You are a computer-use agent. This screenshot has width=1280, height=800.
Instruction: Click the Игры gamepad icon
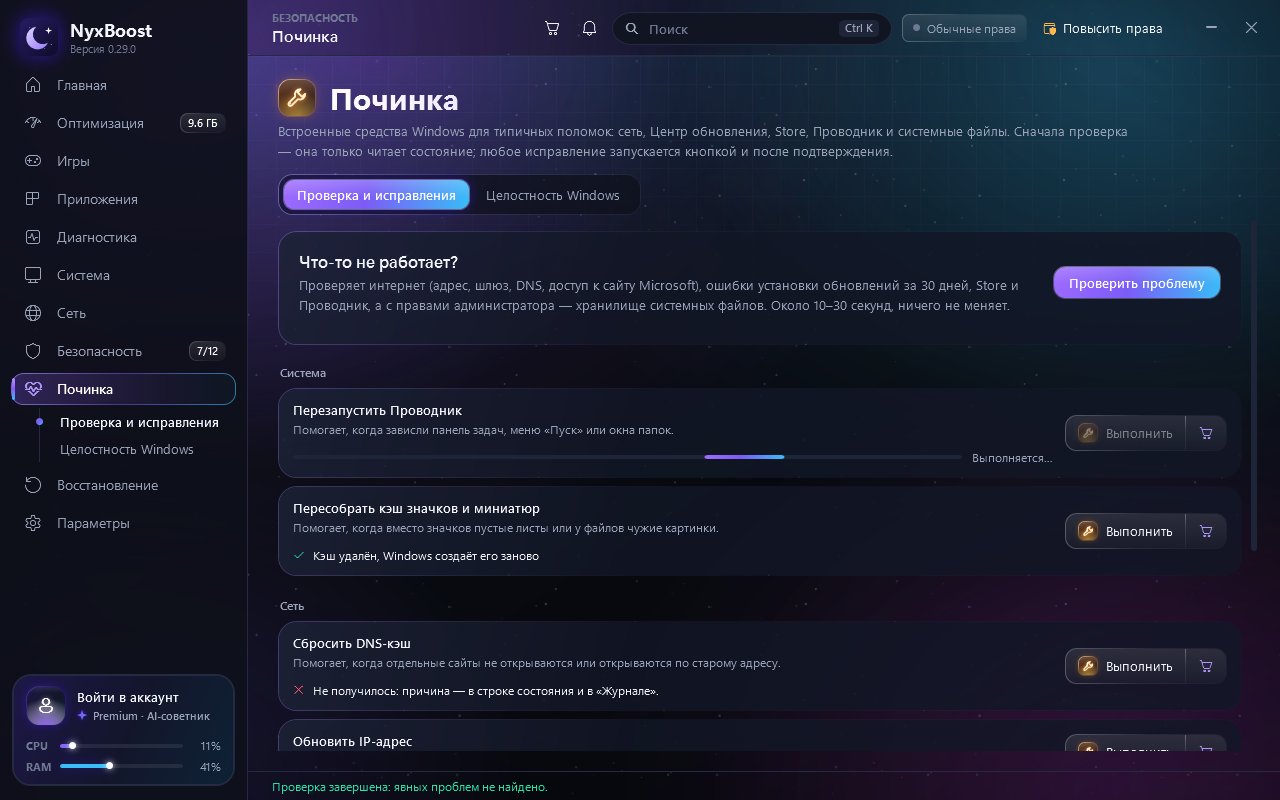[34, 161]
